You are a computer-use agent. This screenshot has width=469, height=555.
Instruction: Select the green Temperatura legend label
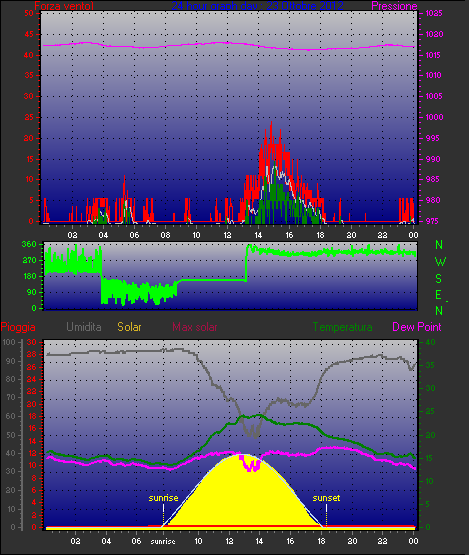(x=342, y=327)
